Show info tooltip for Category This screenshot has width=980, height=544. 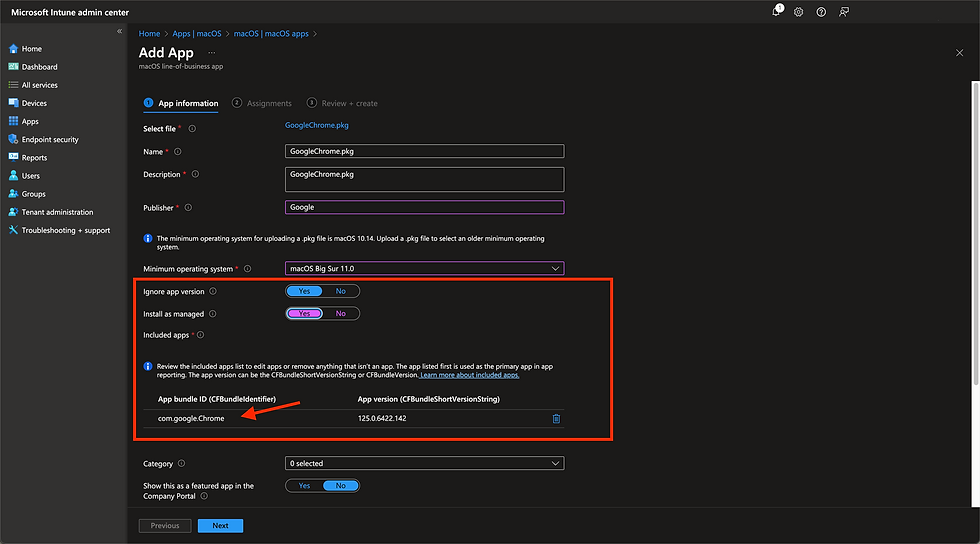[x=181, y=463]
